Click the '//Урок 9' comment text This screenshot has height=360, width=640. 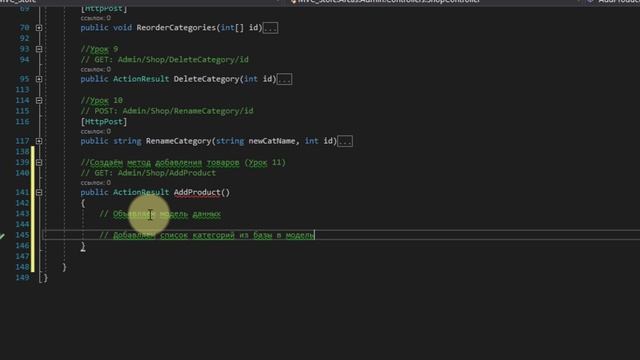(x=99, y=49)
